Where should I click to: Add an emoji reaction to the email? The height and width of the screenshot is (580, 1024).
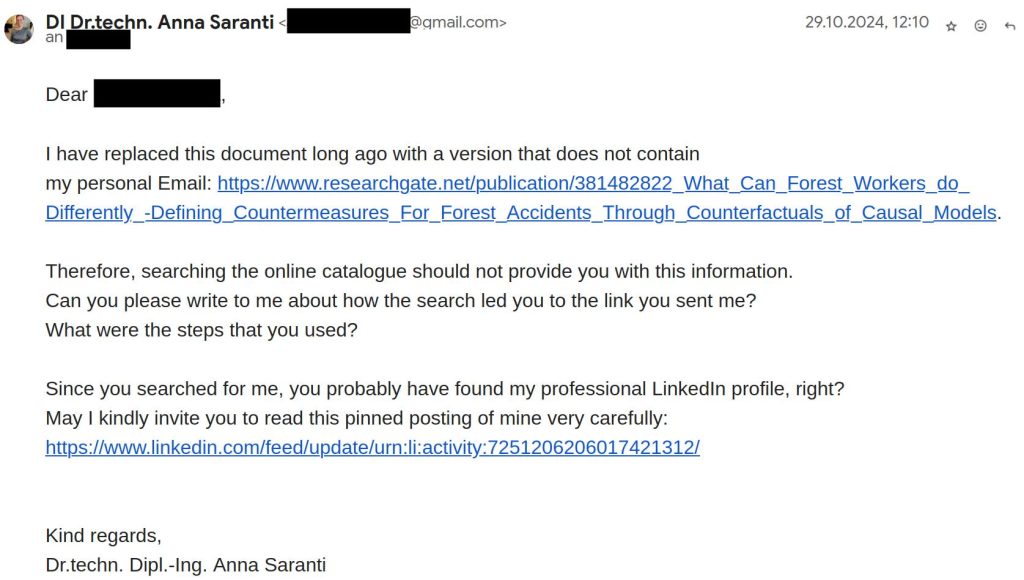point(980,26)
